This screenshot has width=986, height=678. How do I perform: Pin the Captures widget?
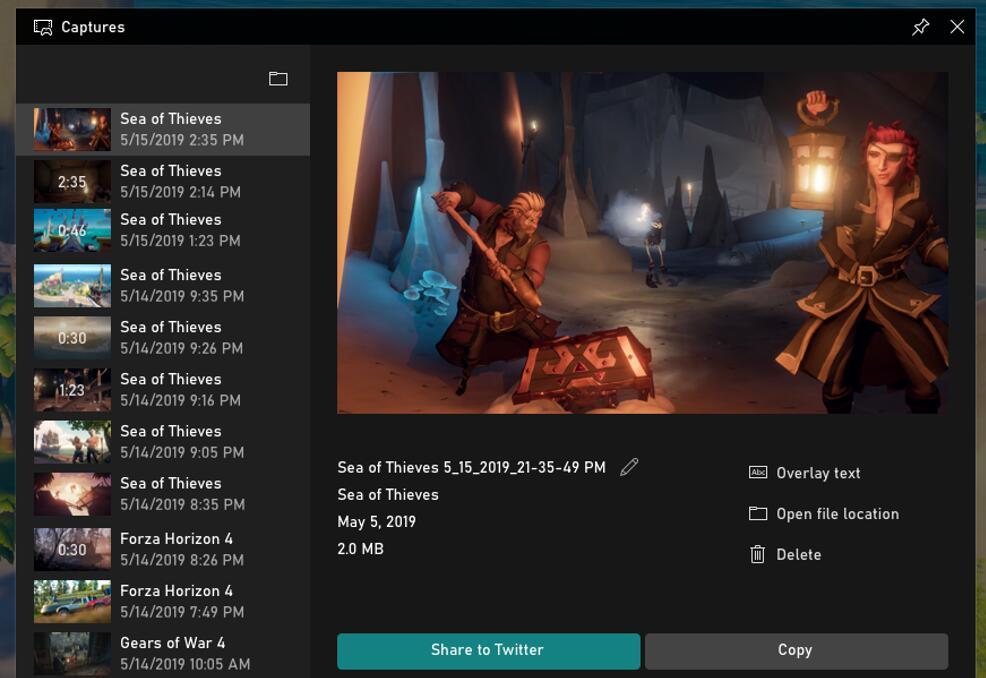(x=921, y=27)
